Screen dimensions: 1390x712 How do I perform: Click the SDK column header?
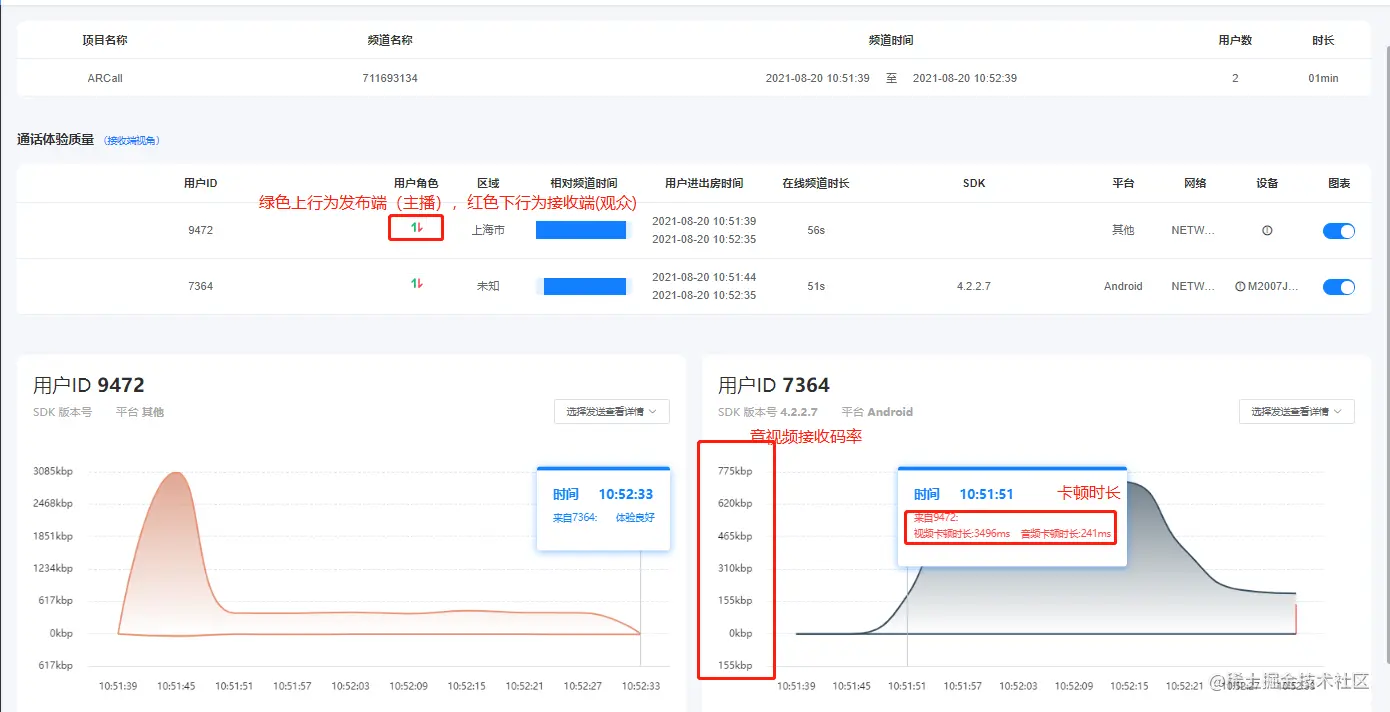(974, 183)
